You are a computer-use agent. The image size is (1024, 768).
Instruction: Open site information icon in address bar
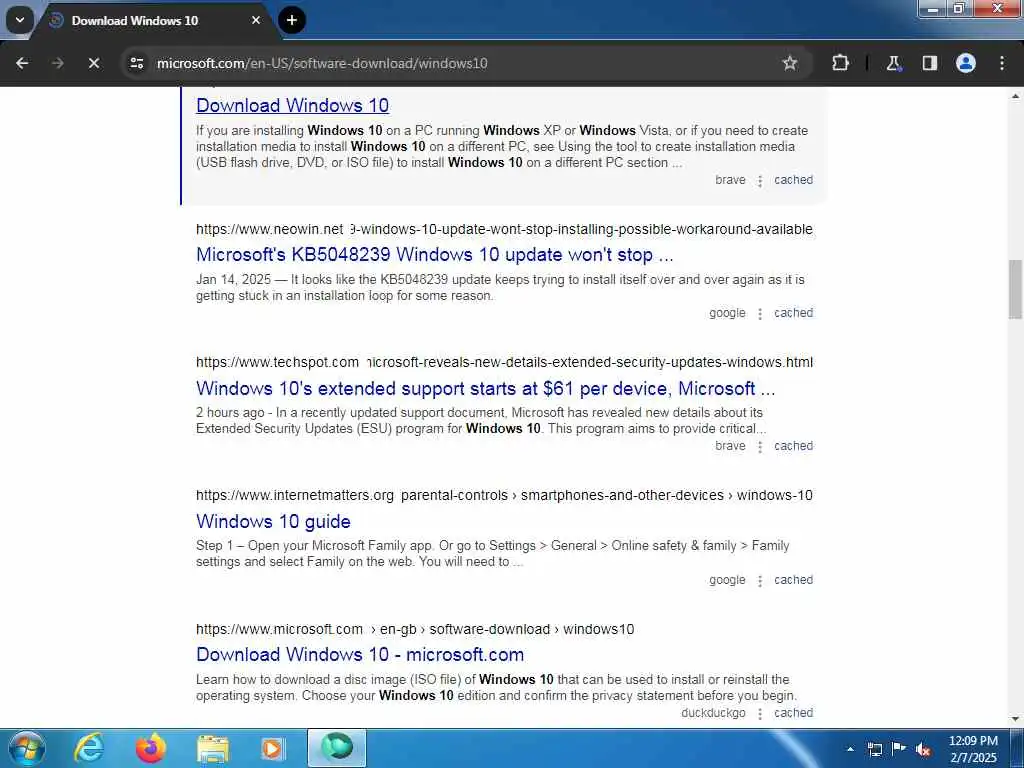pos(136,63)
